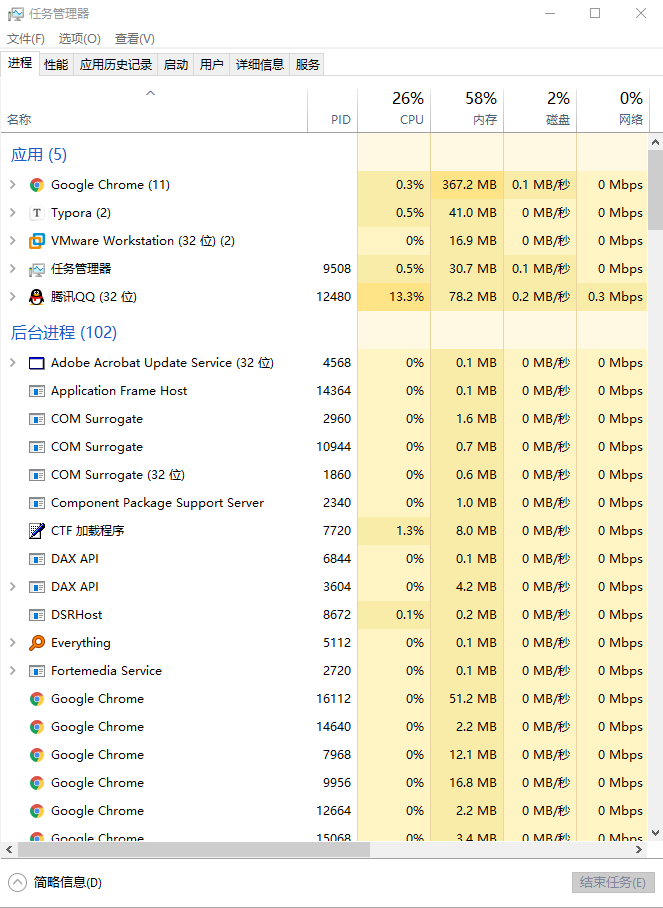The height and width of the screenshot is (908, 663).
Task: Expand the 腾讯QQ (32 位) entry
Action: (x=13, y=296)
